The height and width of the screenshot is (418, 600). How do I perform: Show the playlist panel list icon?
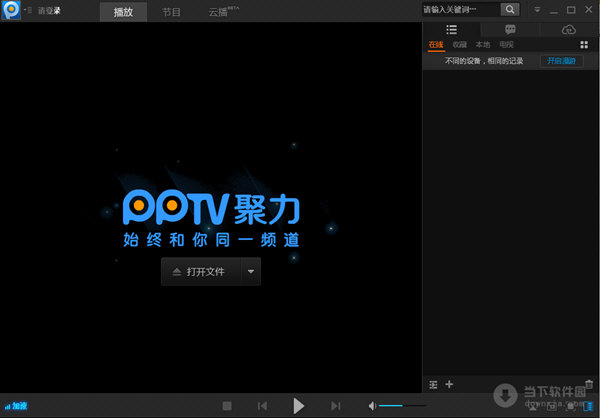point(452,29)
